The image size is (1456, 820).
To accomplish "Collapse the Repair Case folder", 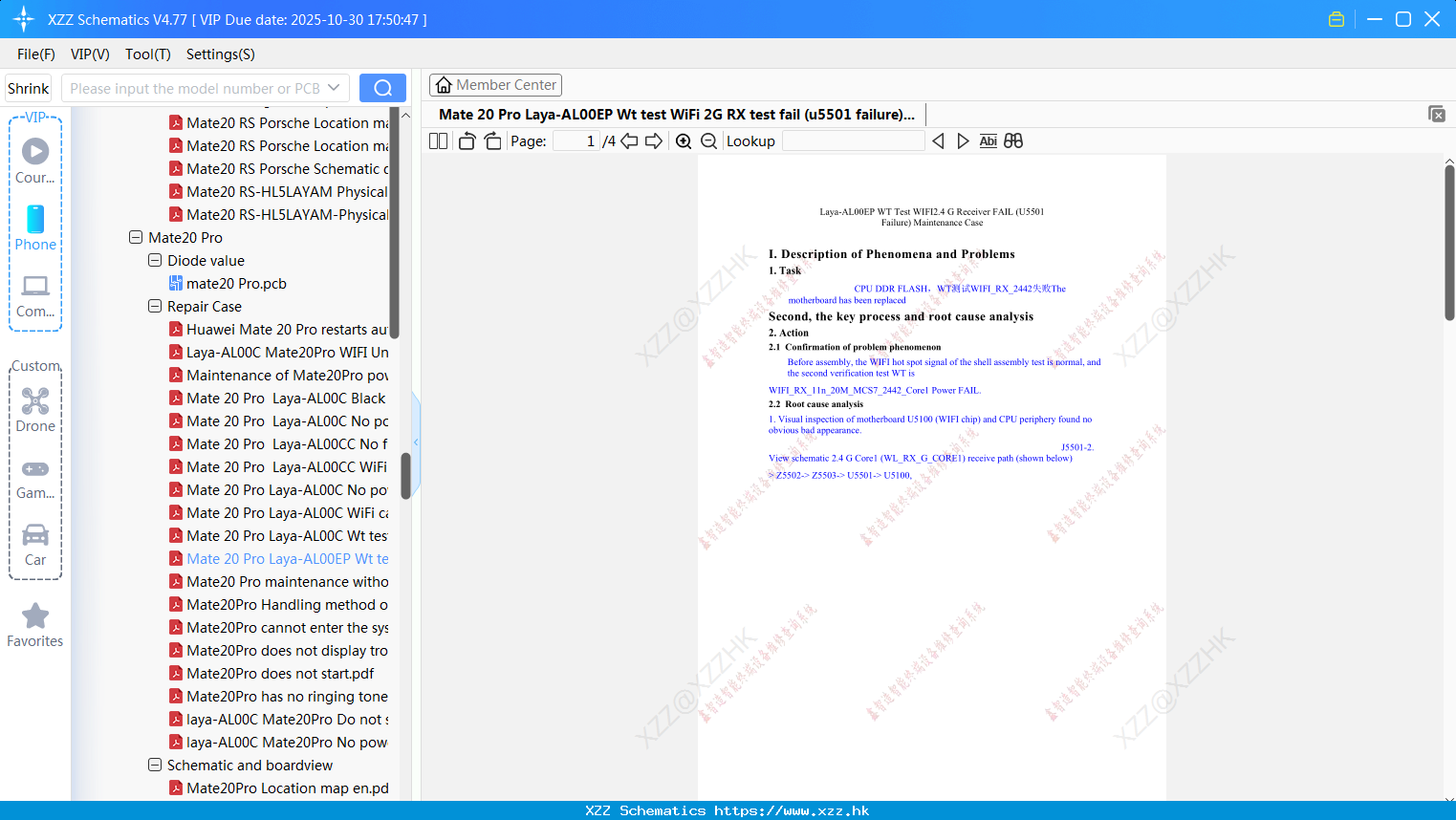I will click(155, 306).
